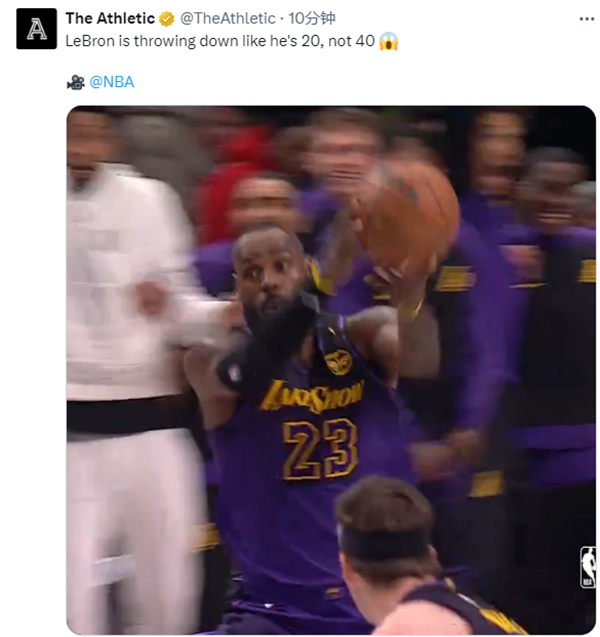Click the sponsor patch on the jersey
600x637 pixels.
point(338,362)
